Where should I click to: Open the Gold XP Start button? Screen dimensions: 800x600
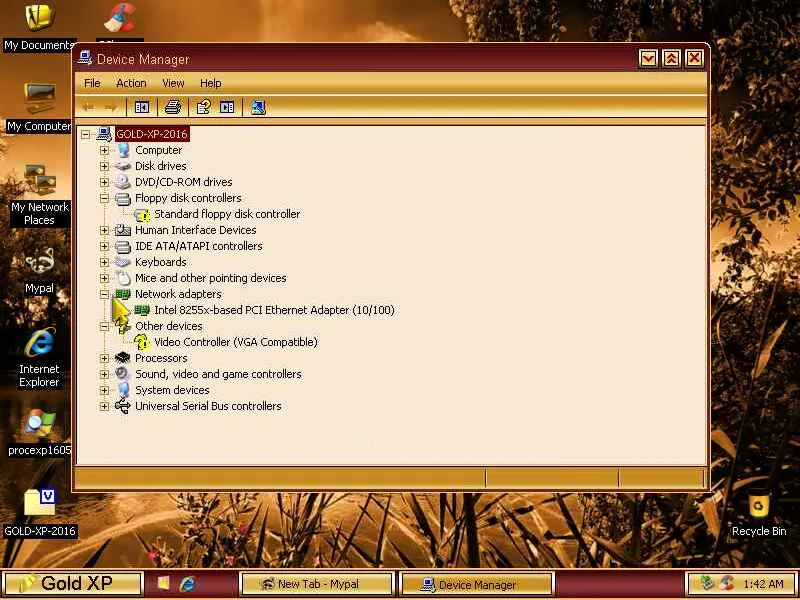[72, 584]
